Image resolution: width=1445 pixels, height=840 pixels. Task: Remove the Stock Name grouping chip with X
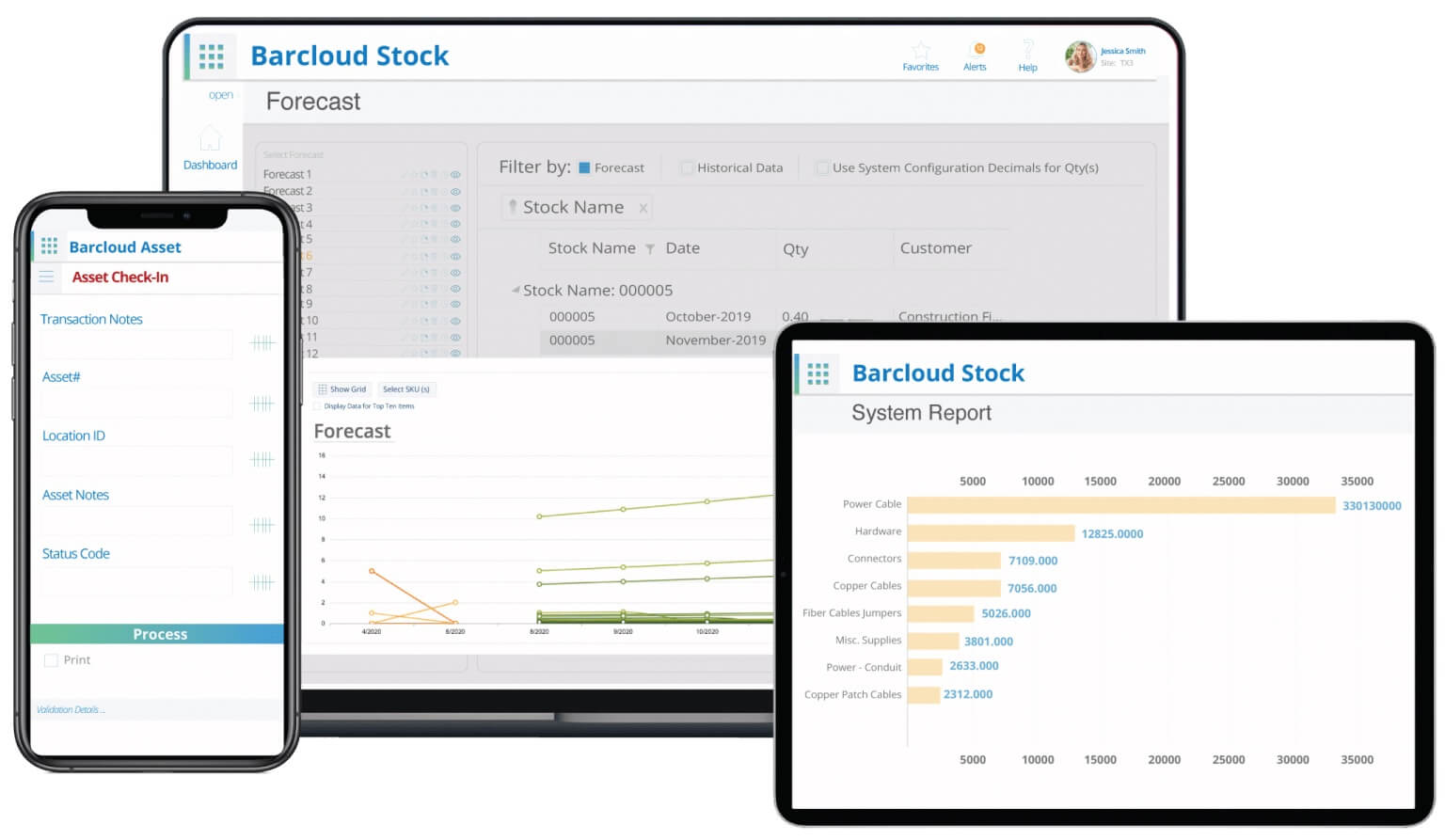(643, 209)
